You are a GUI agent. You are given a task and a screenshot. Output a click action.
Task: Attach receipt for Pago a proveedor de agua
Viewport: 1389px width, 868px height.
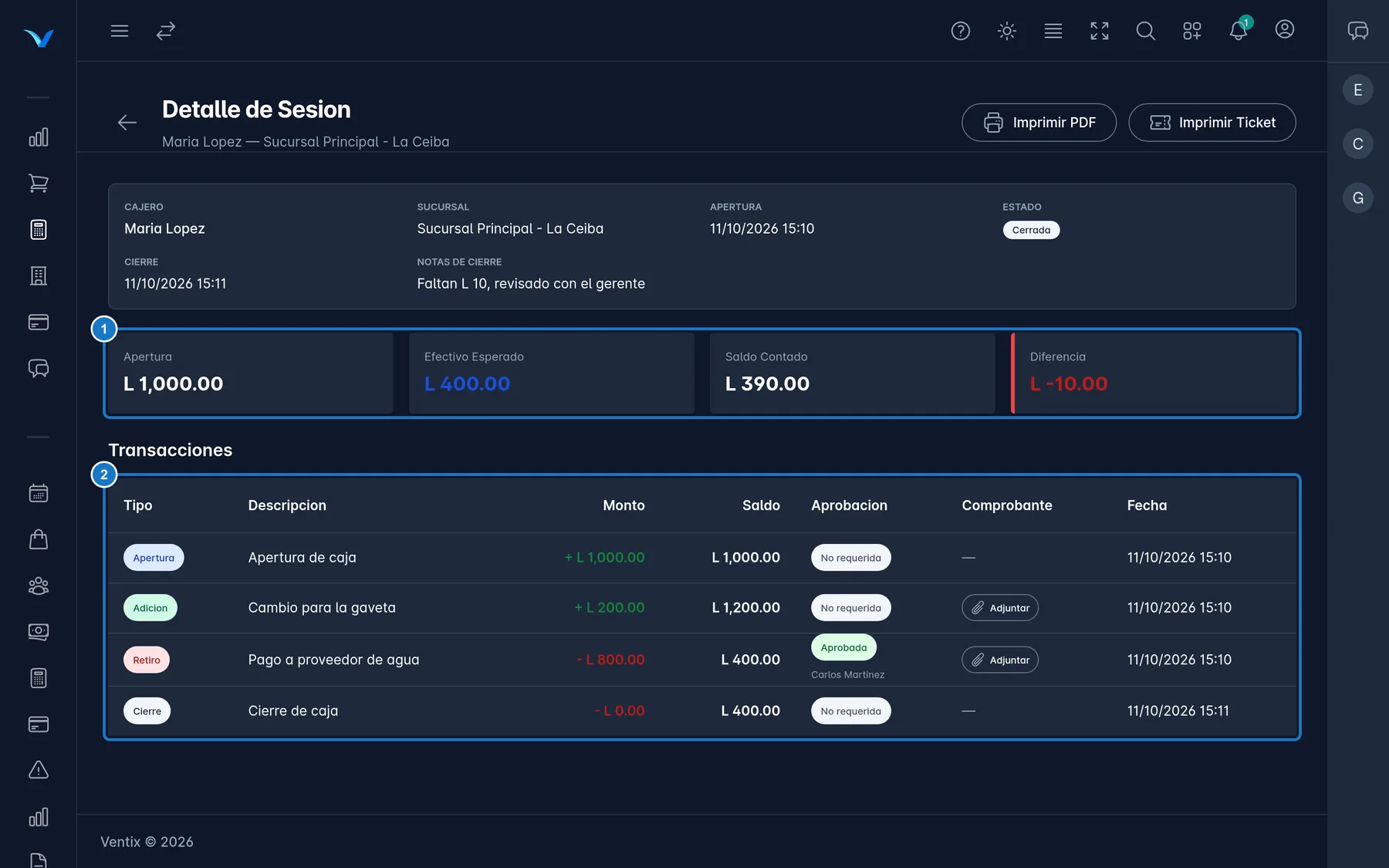[1000, 660]
